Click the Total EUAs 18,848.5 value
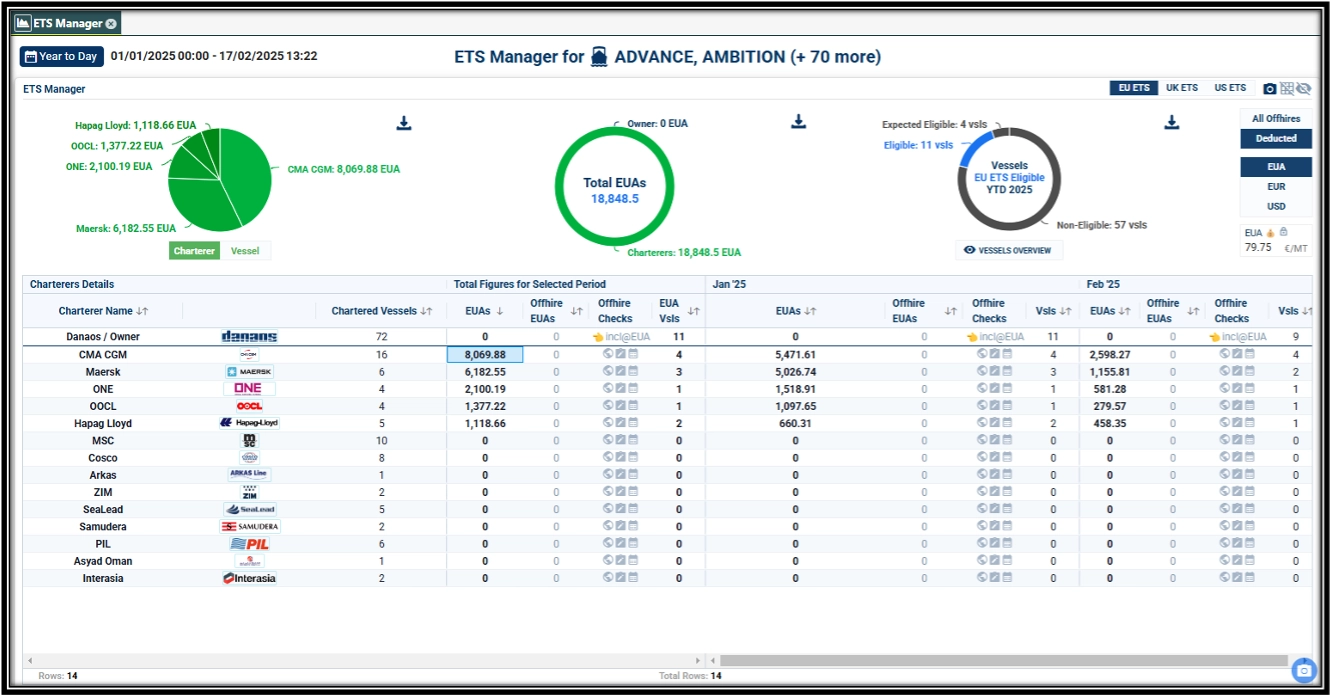 click(614, 199)
